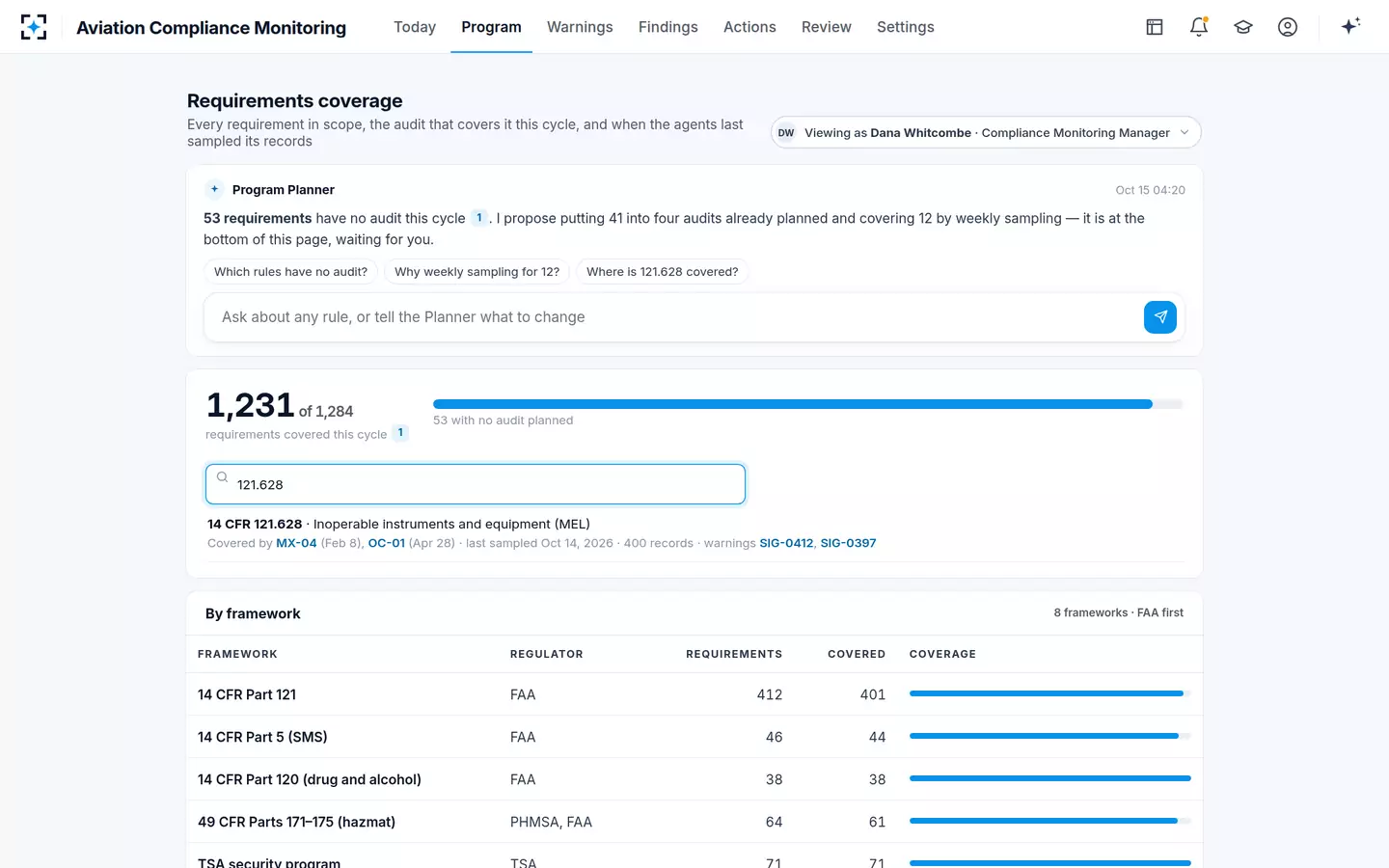Open citation 1 beside 'no audit this cycle'

[479, 218]
